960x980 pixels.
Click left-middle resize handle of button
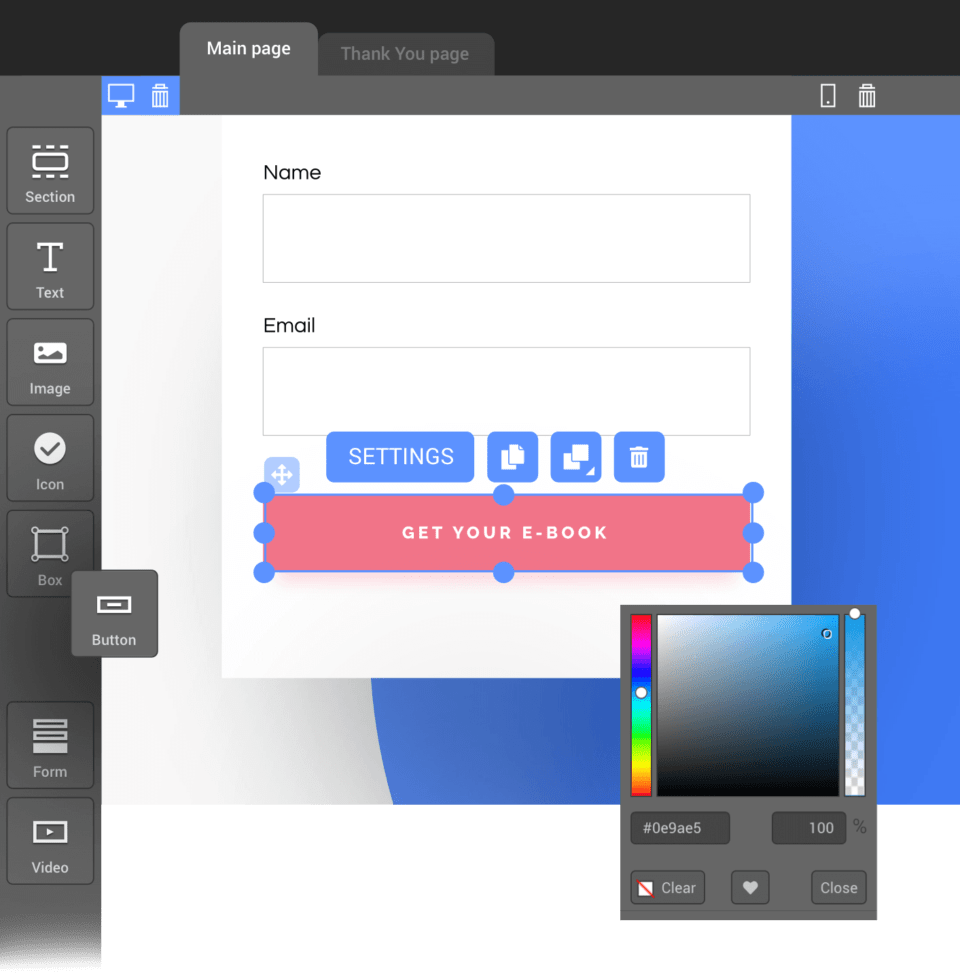(264, 533)
